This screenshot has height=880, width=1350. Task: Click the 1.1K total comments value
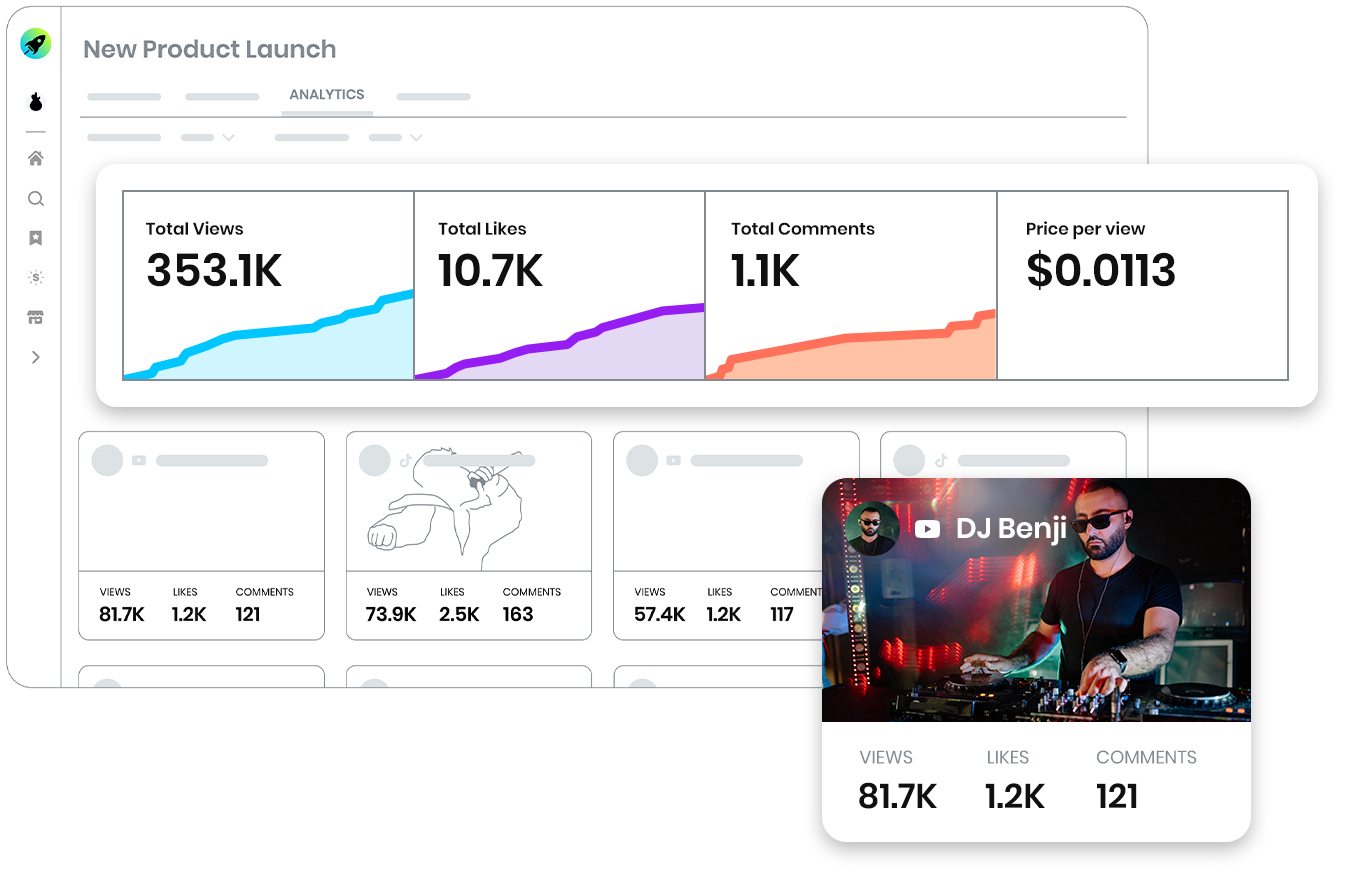click(765, 271)
